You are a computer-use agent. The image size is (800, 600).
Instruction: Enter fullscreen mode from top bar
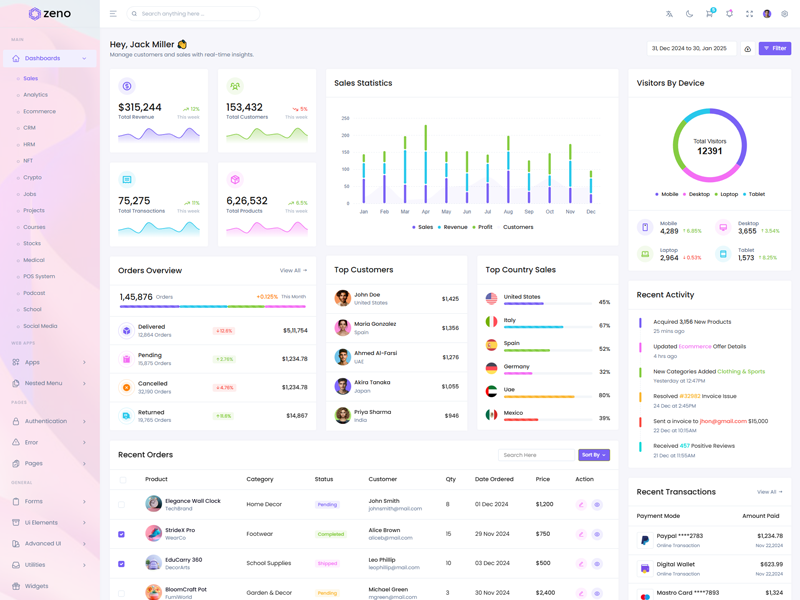pos(749,14)
